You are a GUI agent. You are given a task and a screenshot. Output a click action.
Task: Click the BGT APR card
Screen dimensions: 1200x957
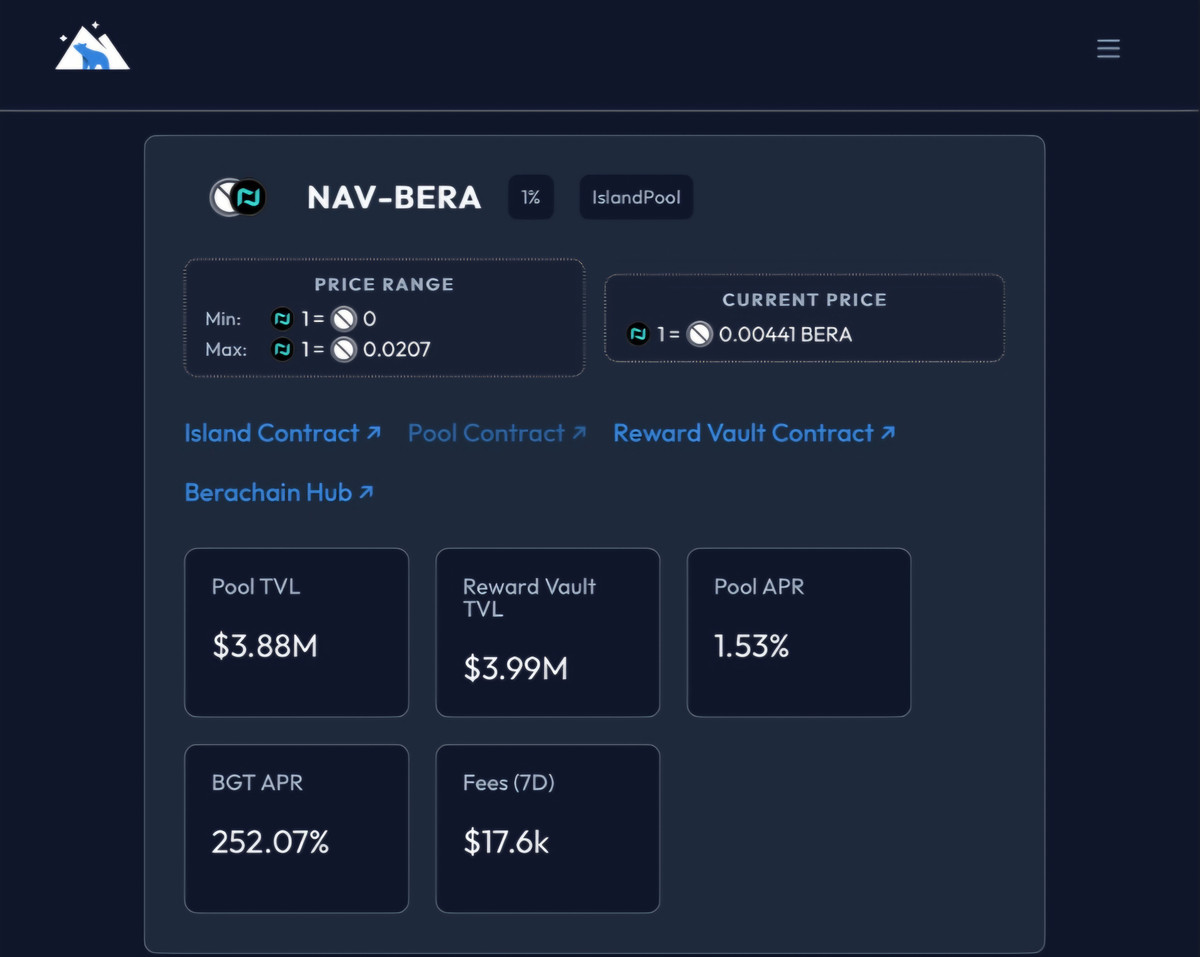pos(296,828)
